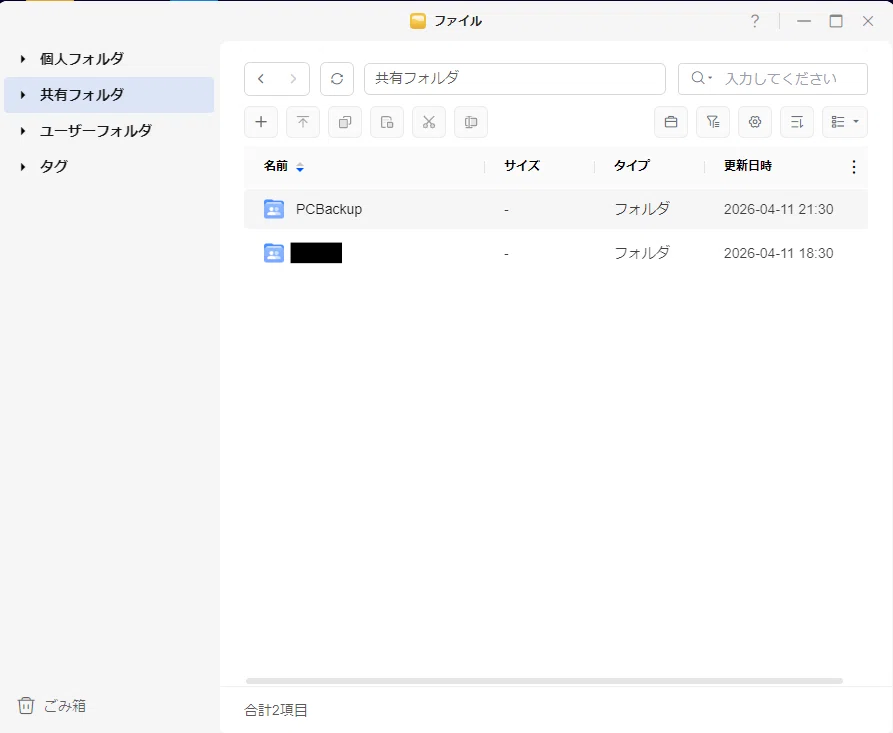
Task: Click the horizontal scrollbar at bottom
Action: point(544,681)
